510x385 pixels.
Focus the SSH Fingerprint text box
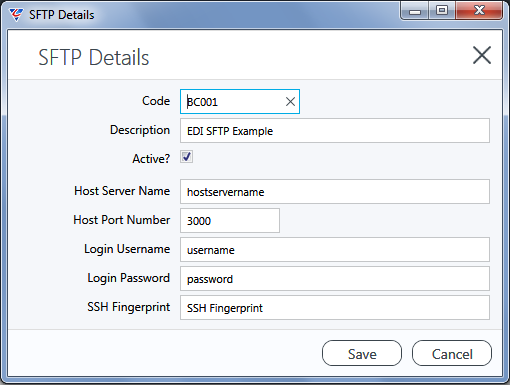(335, 308)
